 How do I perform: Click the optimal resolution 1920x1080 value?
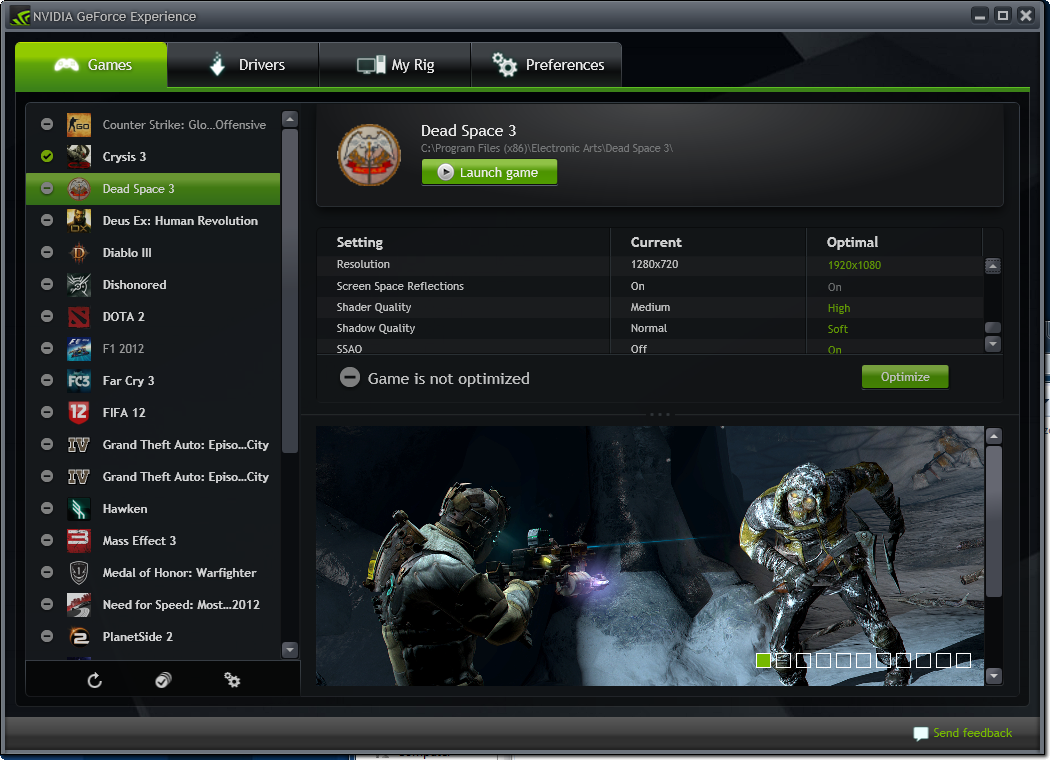tap(854, 265)
